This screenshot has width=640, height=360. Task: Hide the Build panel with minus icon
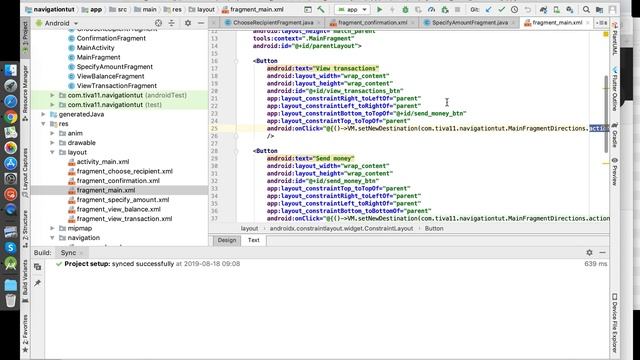tap(602, 253)
